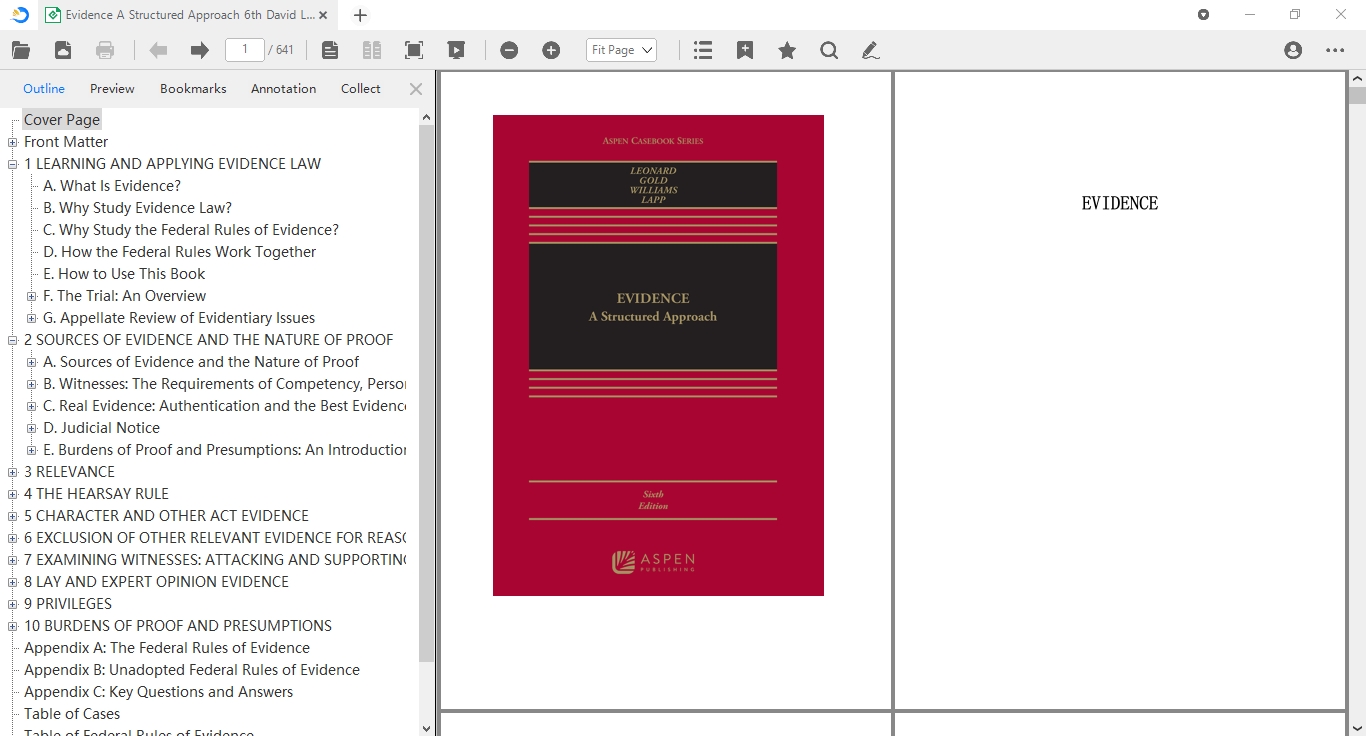This screenshot has width=1366, height=736.
Task: Print the document with the printer icon
Action: pyautogui.click(x=105, y=50)
